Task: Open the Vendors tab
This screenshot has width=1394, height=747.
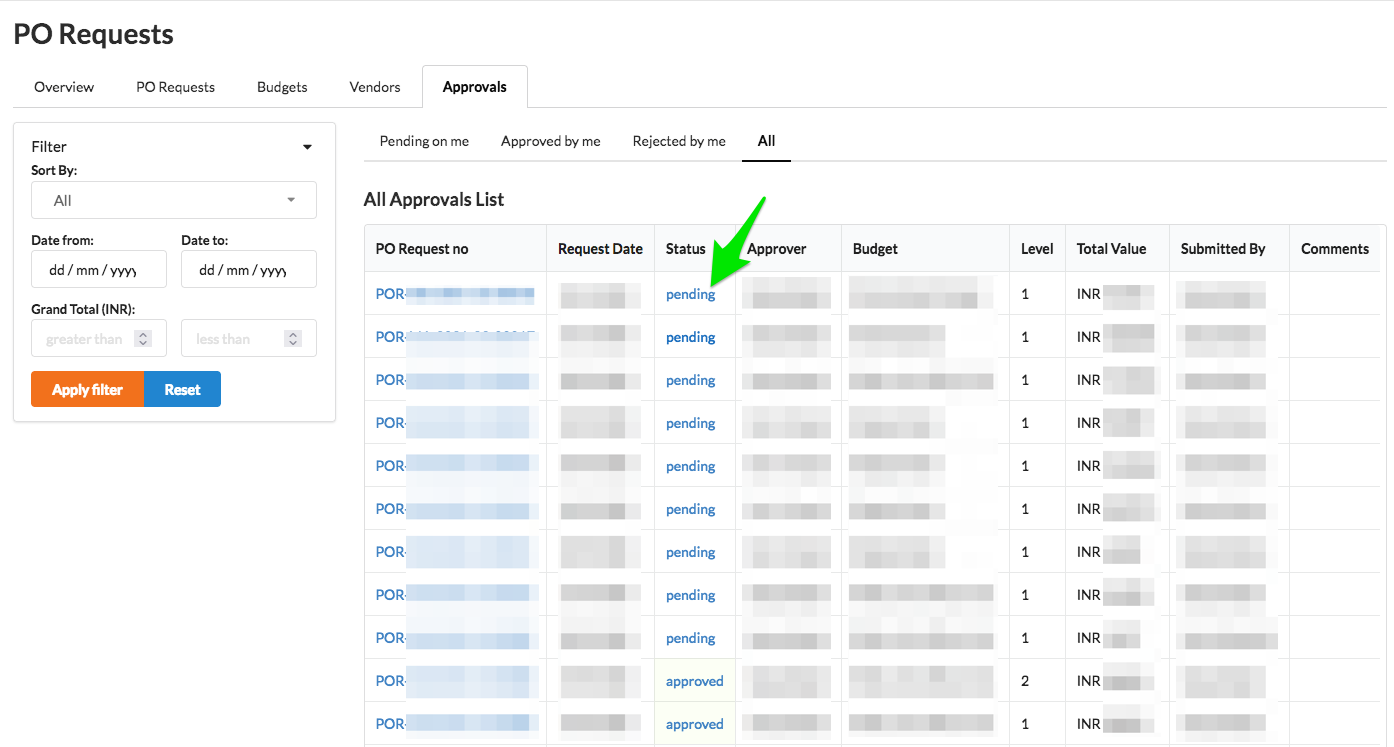Action: pos(375,87)
